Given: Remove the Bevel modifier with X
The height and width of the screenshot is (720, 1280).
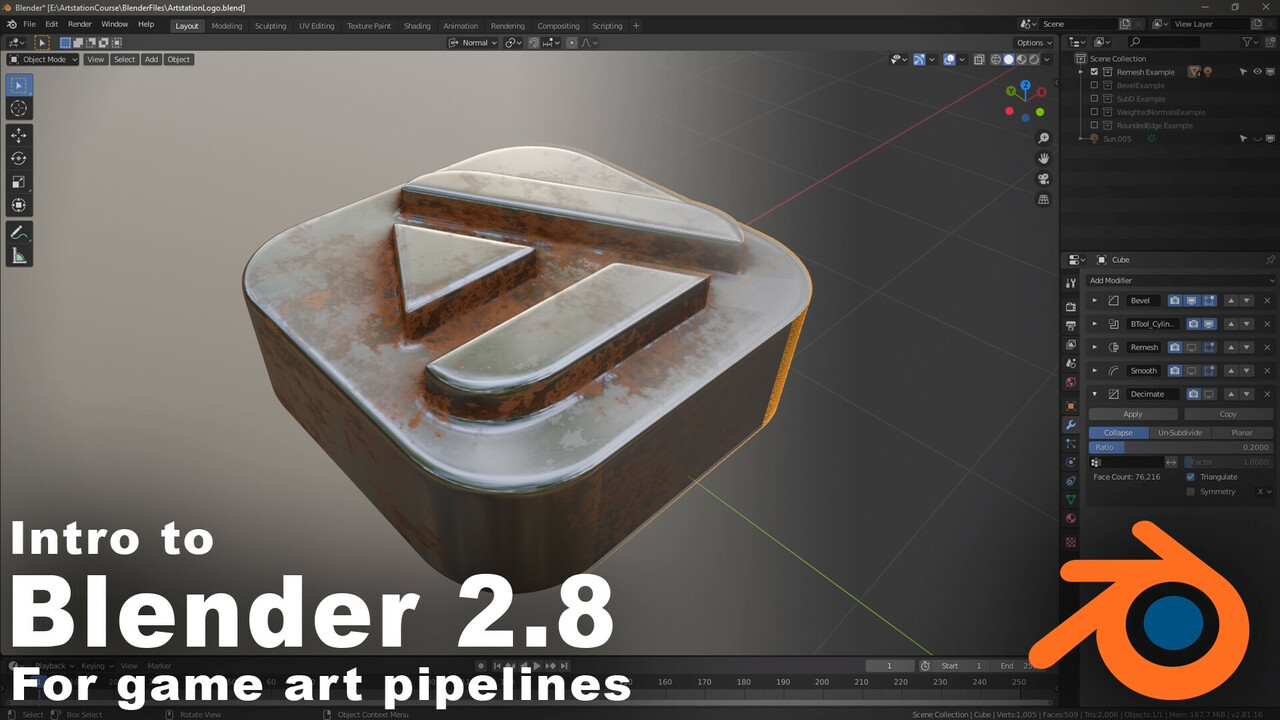Looking at the screenshot, I should (1267, 300).
